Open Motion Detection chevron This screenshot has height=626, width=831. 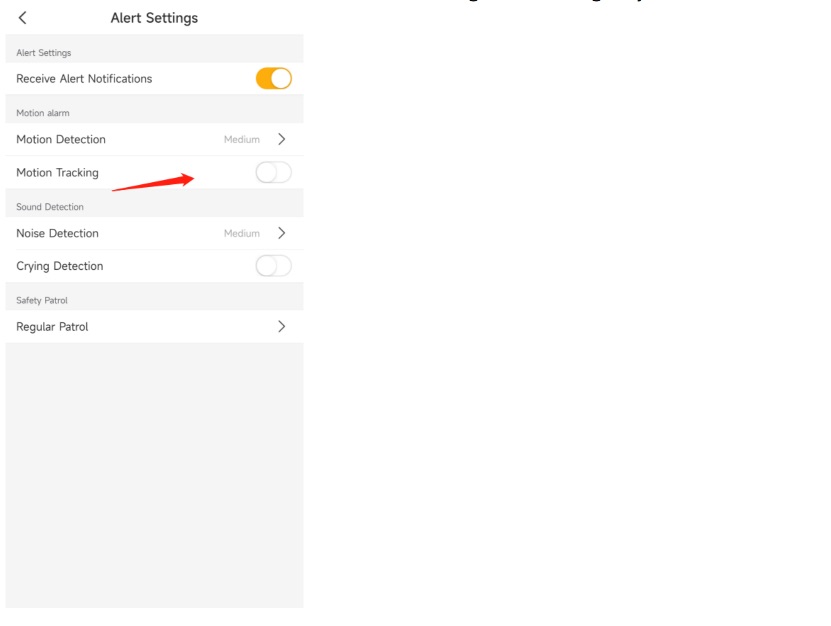tap(281, 139)
